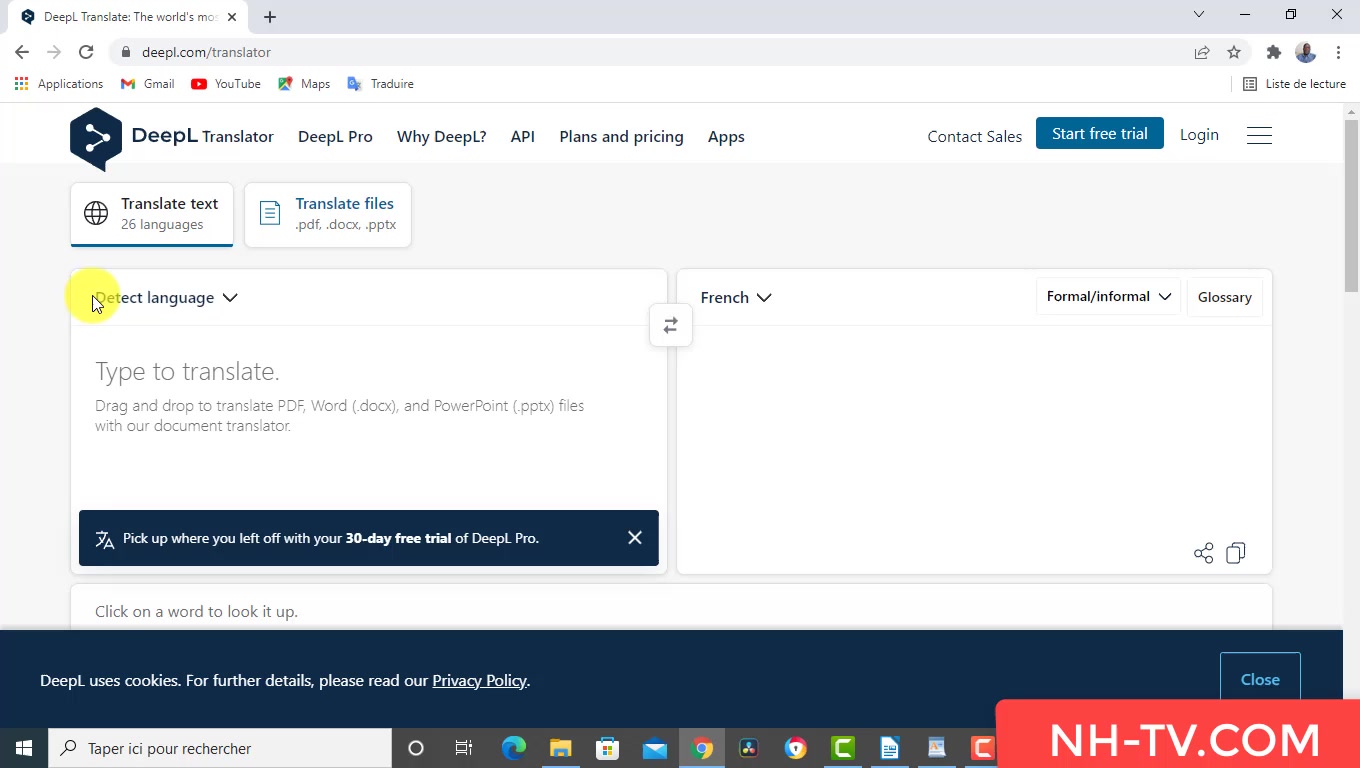1360x768 pixels.
Task: Open the Gmail bookmark
Action: [x=147, y=84]
